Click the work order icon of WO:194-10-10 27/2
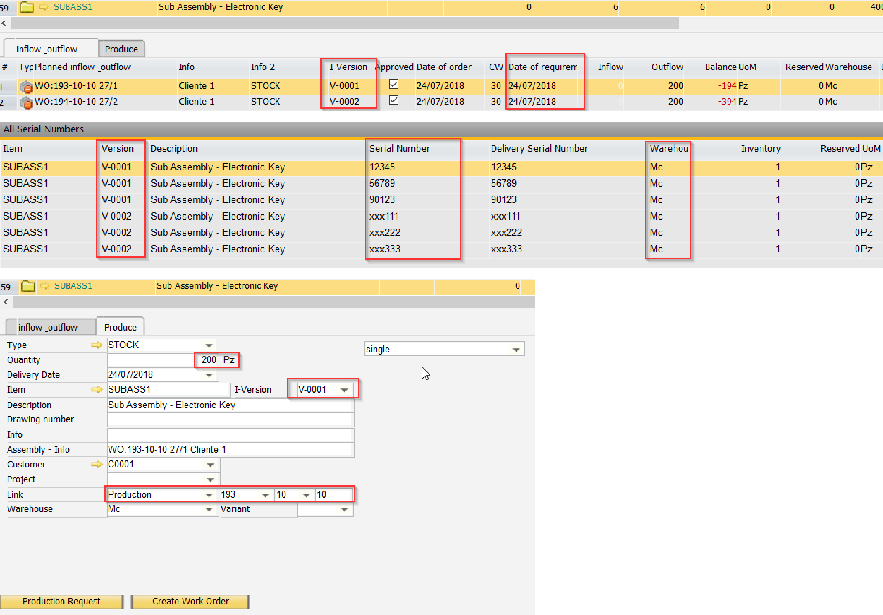The image size is (883, 615). (x=26, y=102)
